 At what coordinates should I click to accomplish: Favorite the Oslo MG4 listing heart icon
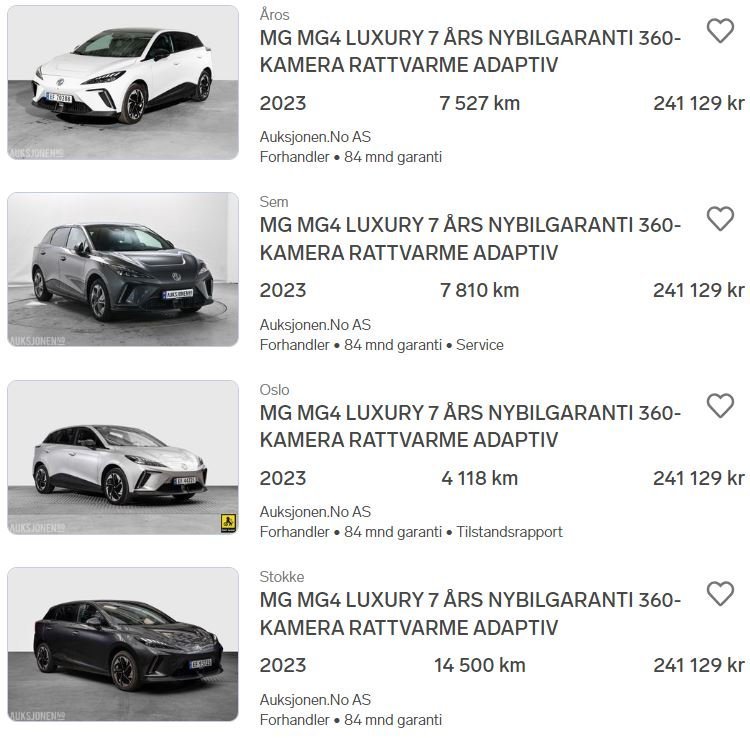pos(720,406)
